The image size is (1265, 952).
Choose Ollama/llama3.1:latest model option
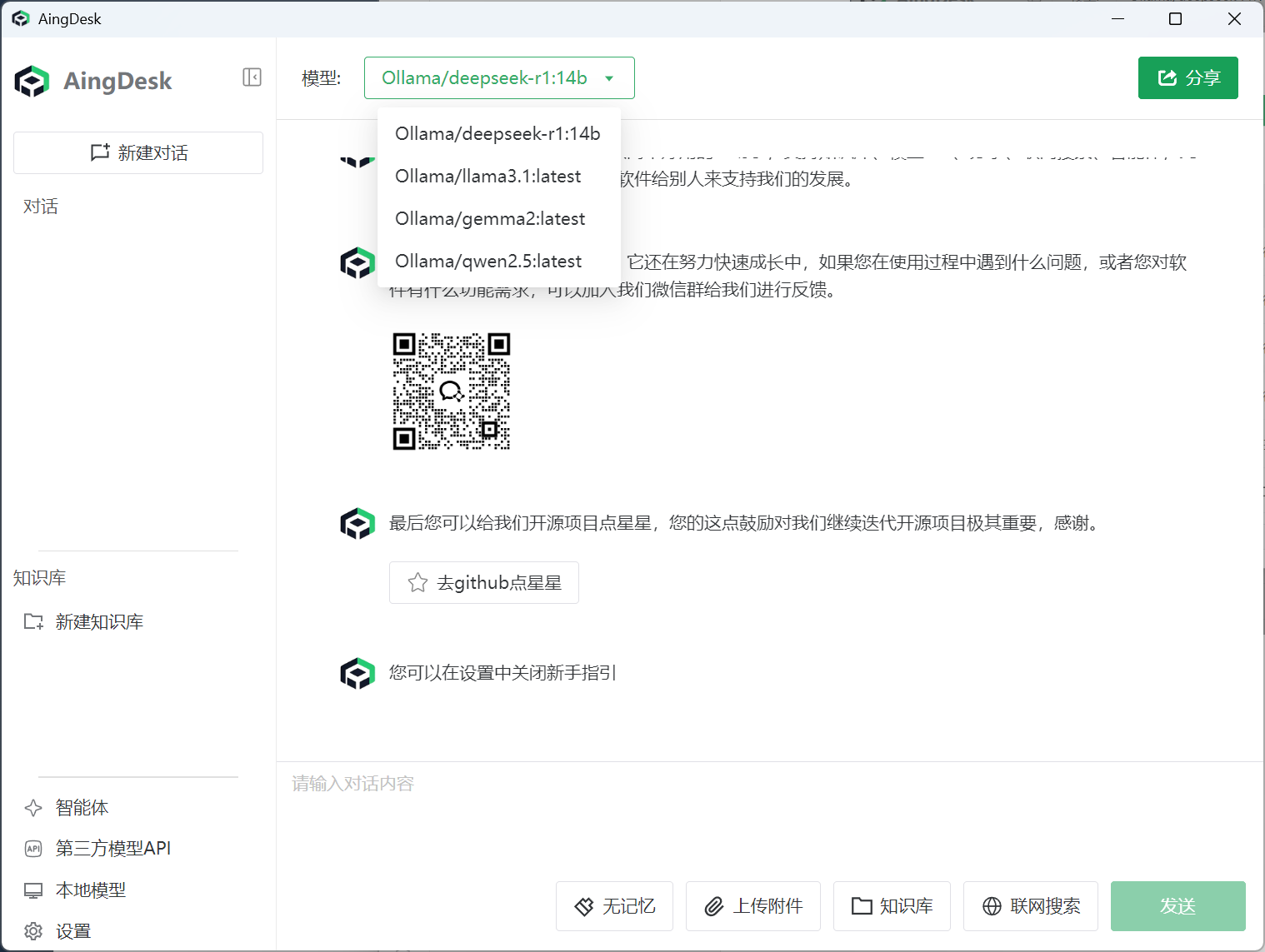pyautogui.click(x=497, y=176)
